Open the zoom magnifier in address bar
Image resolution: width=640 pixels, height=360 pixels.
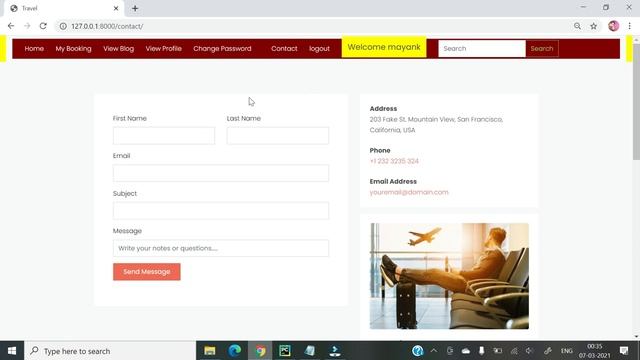click(x=577, y=26)
